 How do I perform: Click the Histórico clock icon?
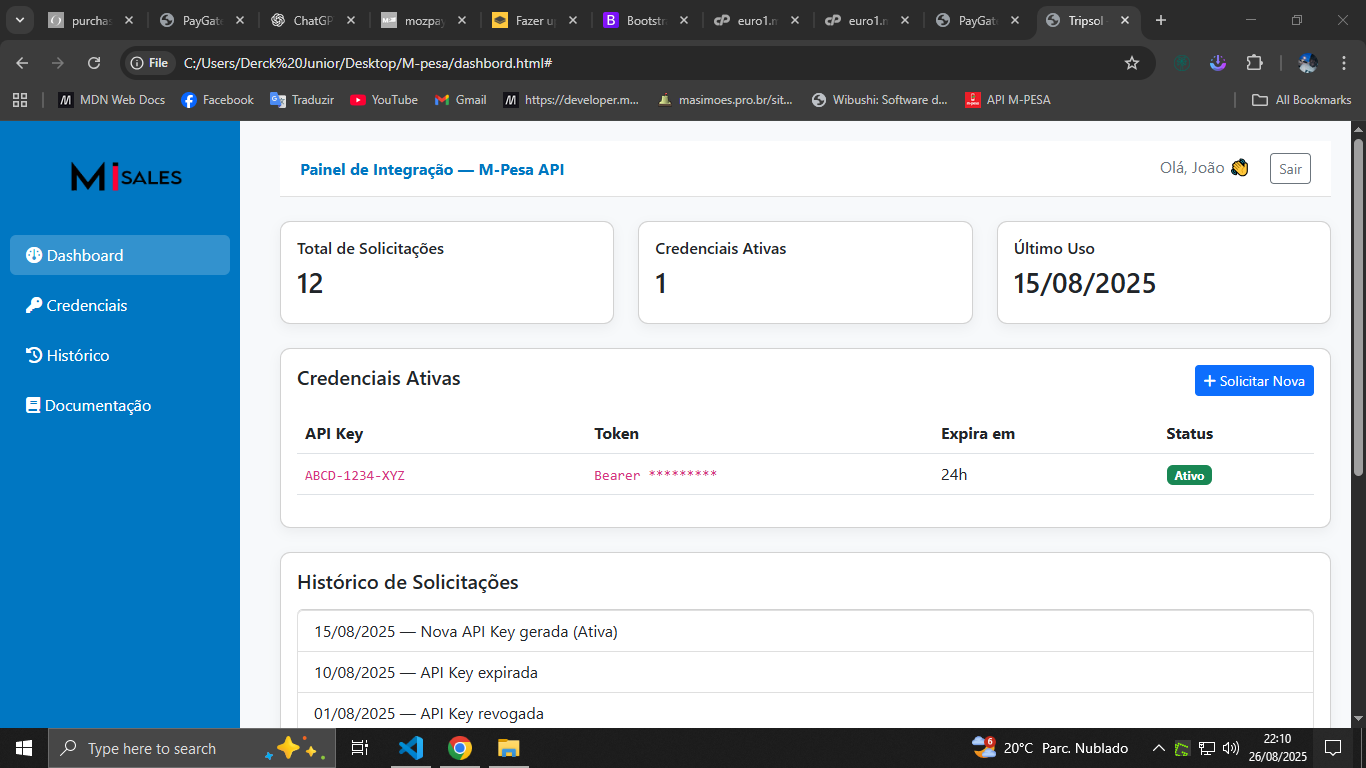point(33,355)
